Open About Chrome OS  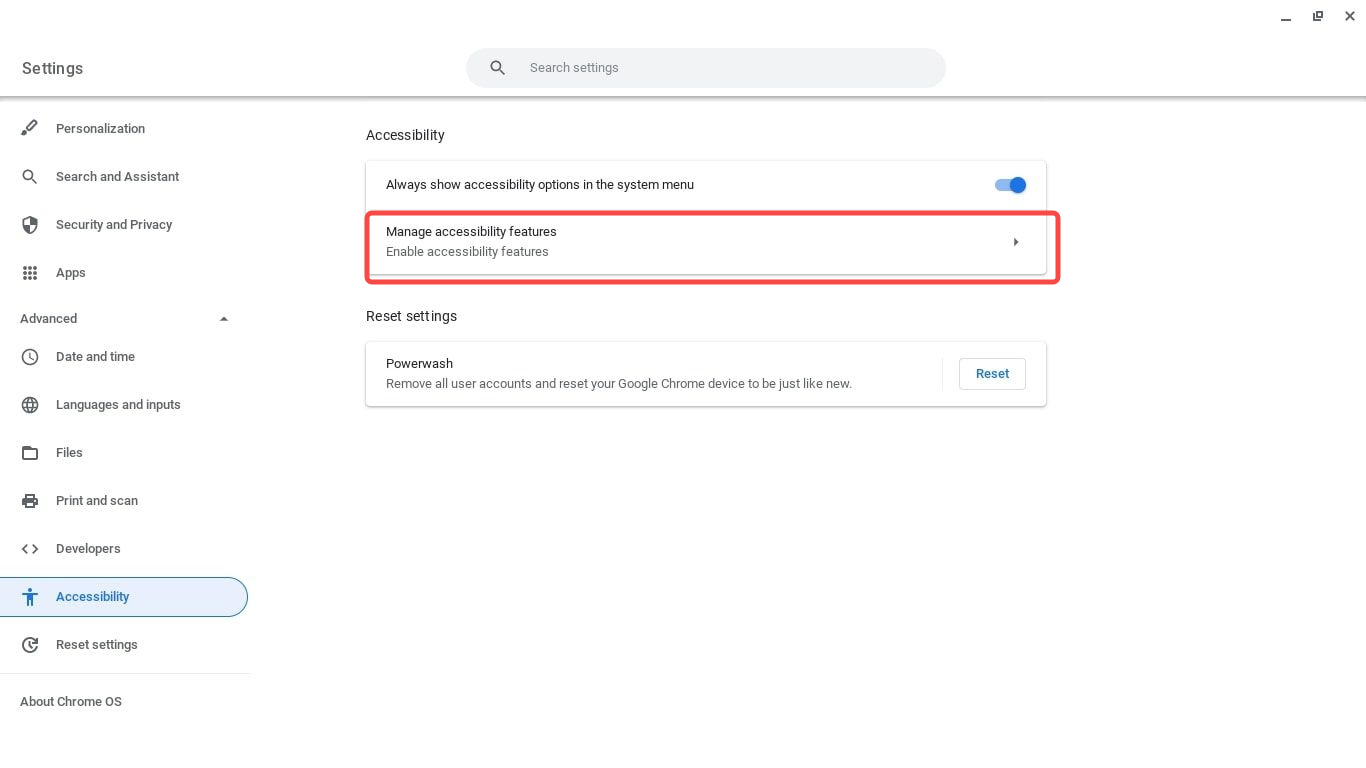(x=70, y=701)
